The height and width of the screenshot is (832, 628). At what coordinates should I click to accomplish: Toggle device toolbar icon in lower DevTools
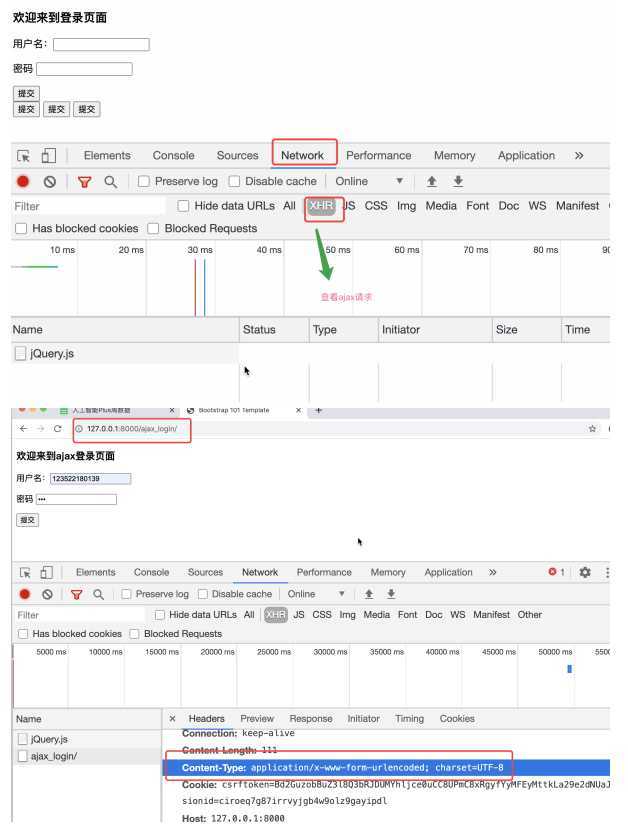pyautogui.click(x=47, y=573)
